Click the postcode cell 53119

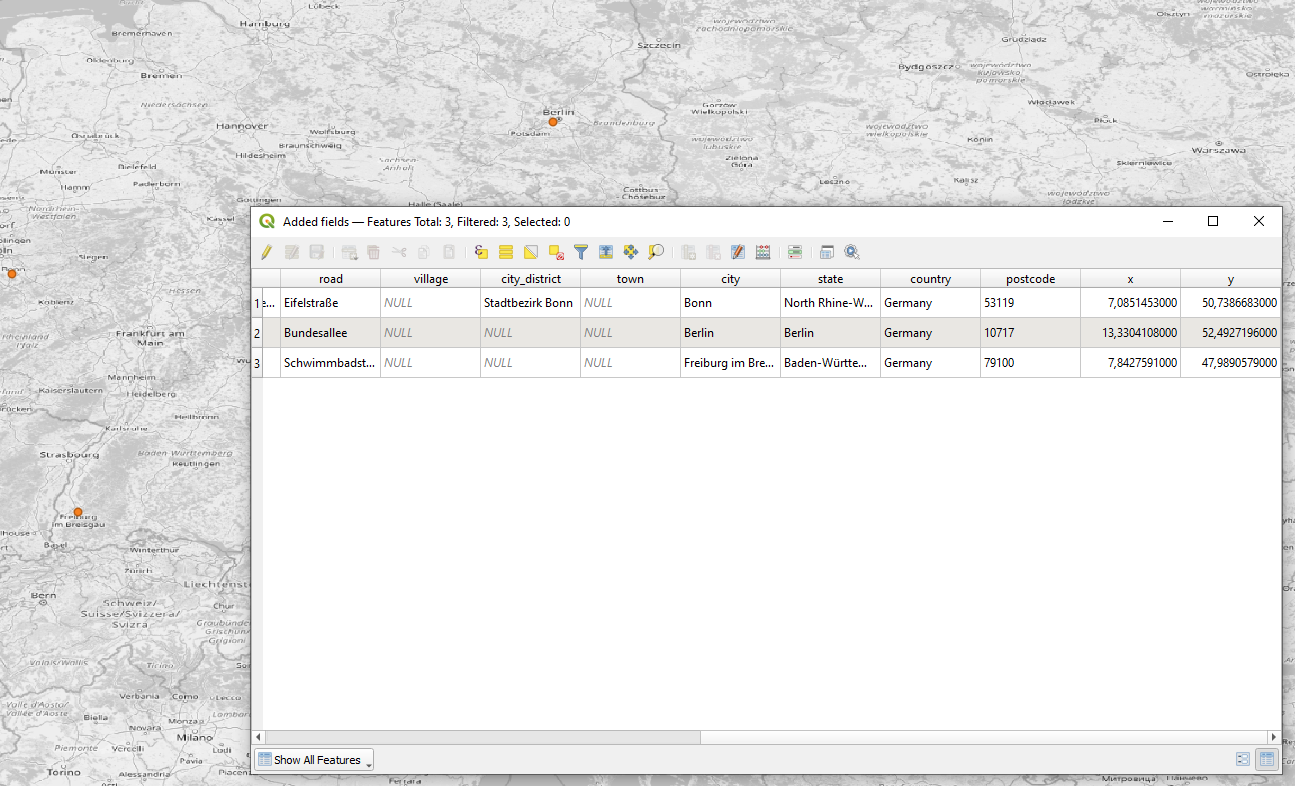[x=1031, y=303]
